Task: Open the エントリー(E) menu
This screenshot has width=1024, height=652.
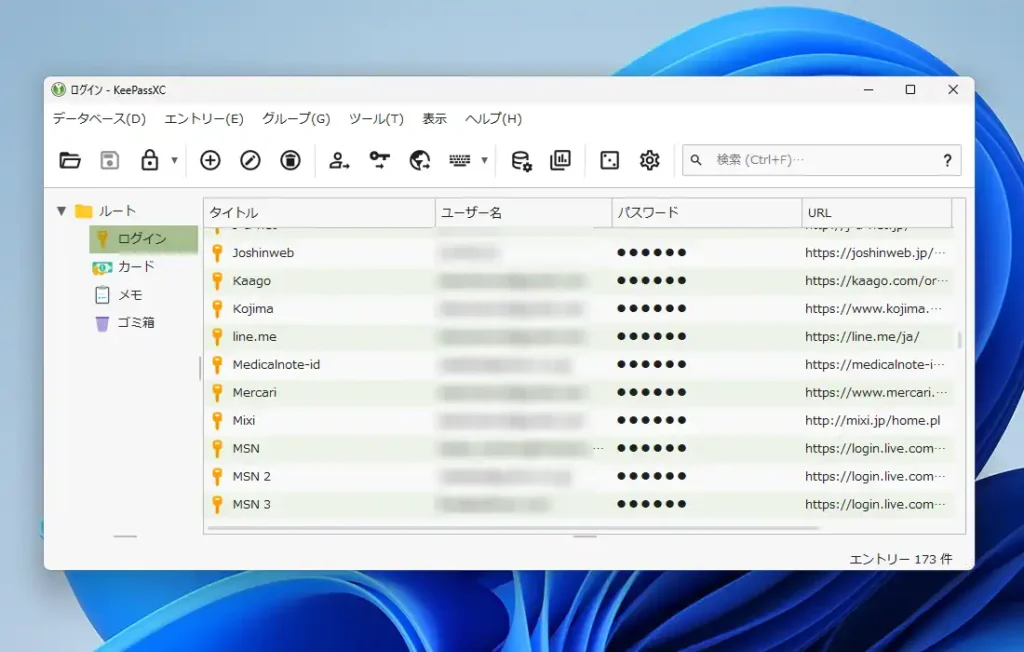Action: pos(203,119)
